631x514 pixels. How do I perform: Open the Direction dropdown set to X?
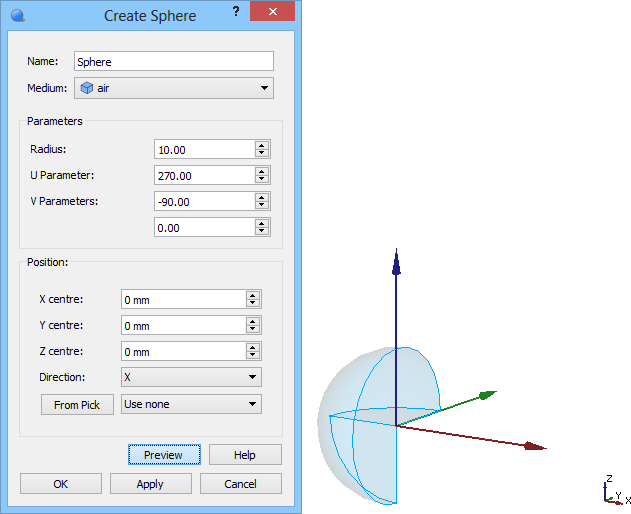(192, 377)
